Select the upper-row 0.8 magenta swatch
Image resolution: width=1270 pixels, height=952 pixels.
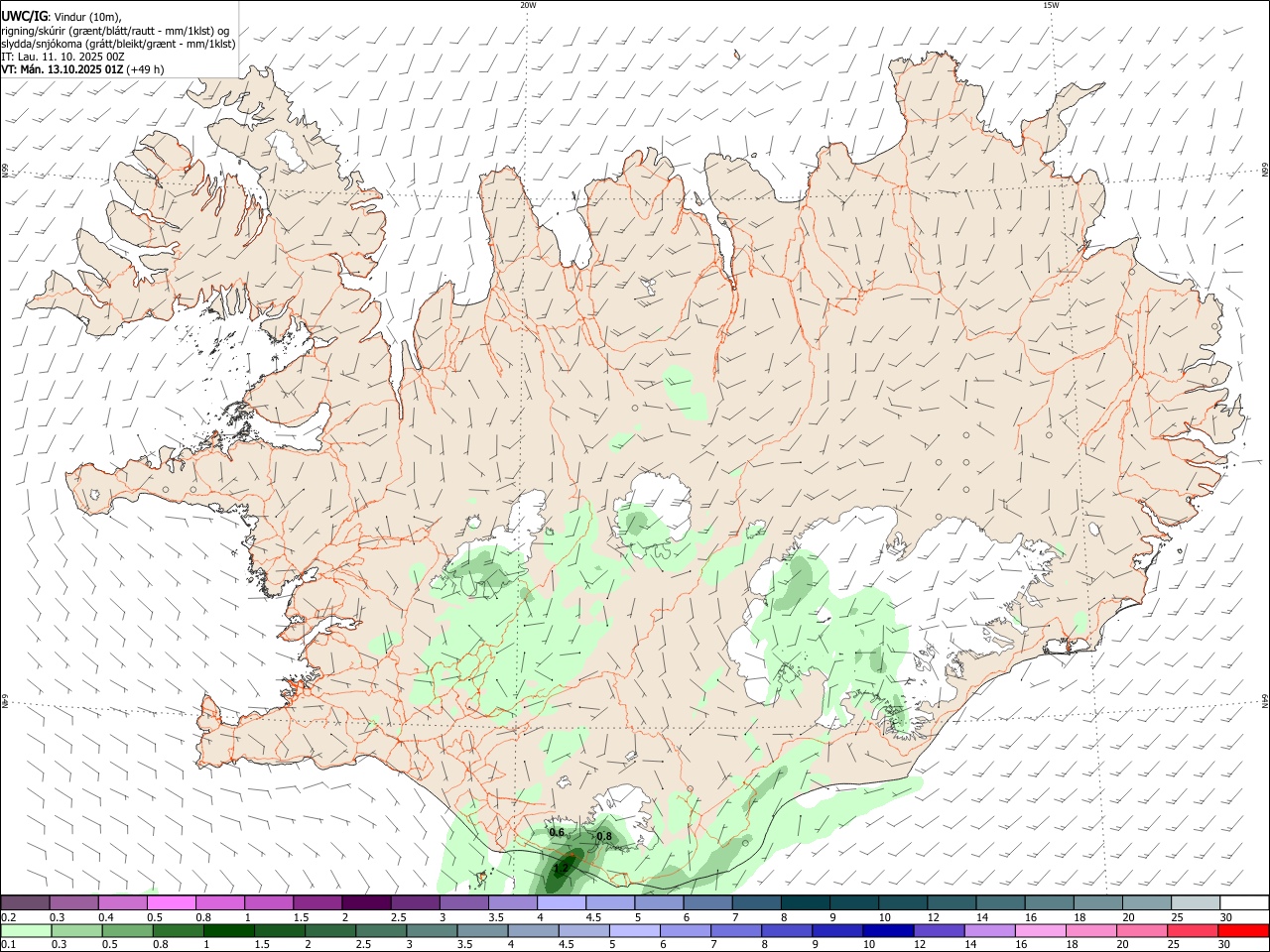pos(219,903)
